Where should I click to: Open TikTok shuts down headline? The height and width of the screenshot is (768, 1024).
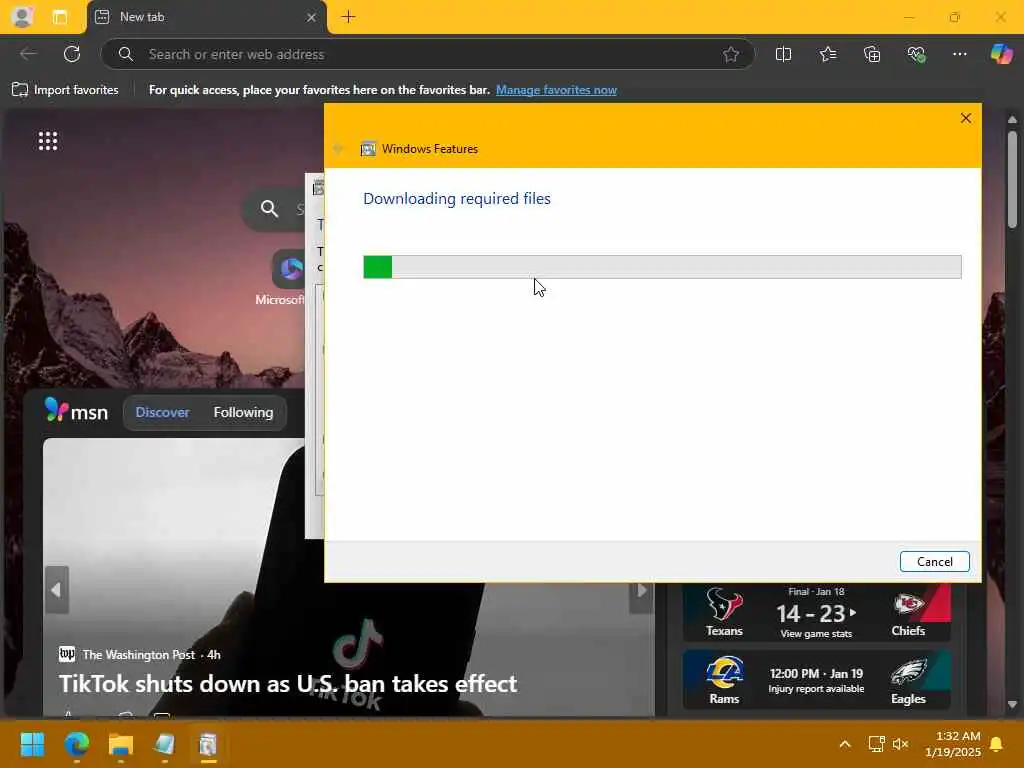287,684
